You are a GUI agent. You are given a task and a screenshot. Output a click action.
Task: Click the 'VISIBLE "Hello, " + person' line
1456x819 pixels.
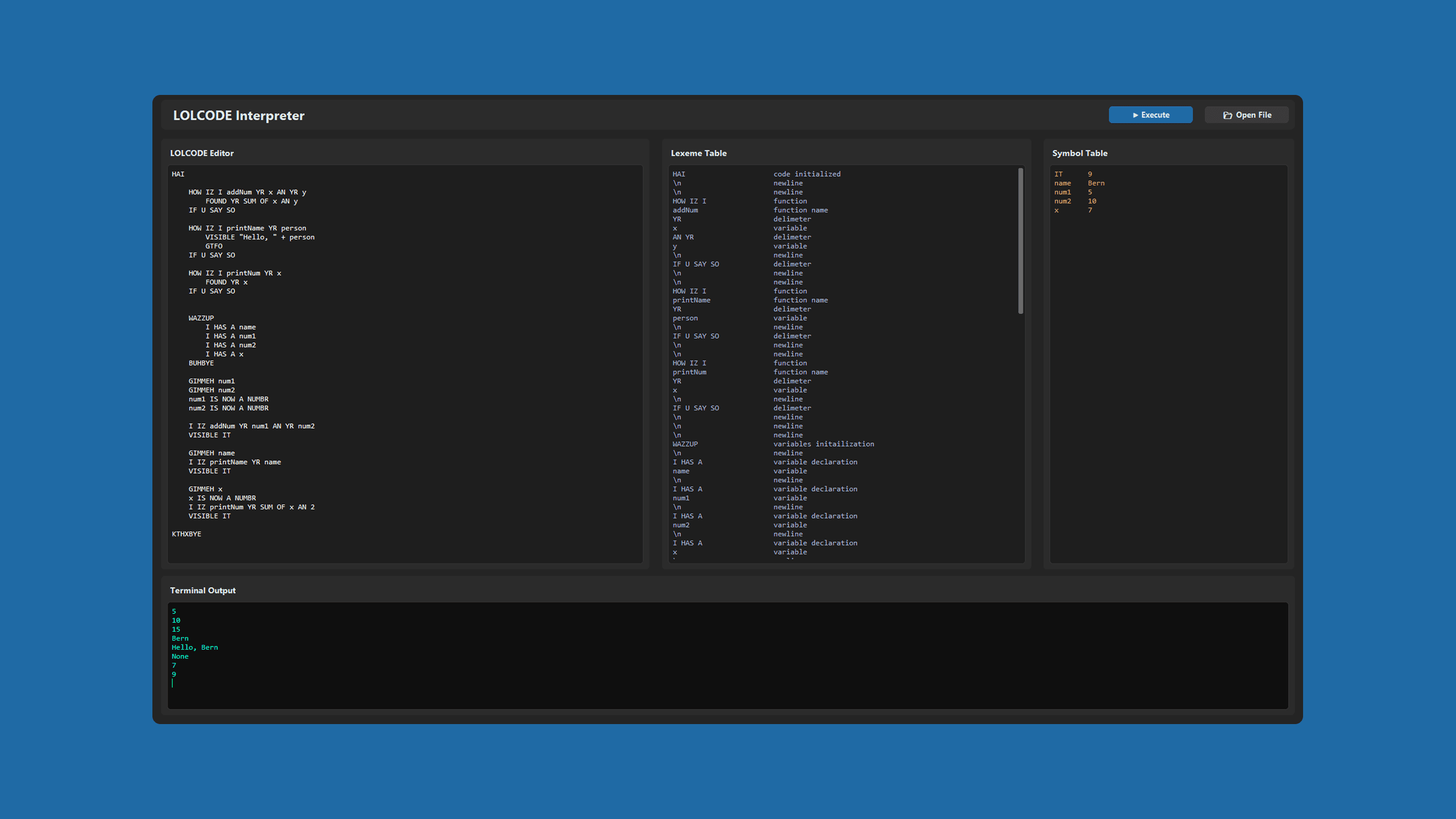pyautogui.click(x=260, y=237)
